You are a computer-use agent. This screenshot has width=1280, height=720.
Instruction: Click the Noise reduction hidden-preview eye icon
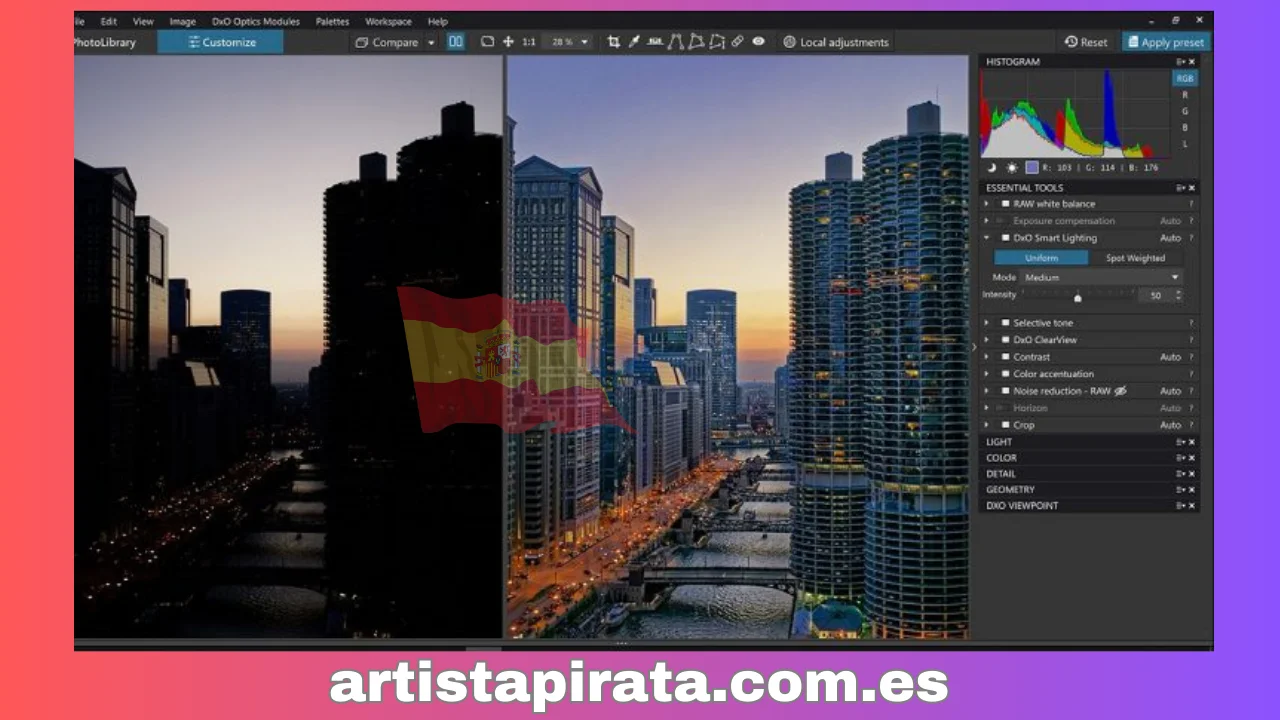point(1121,391)
